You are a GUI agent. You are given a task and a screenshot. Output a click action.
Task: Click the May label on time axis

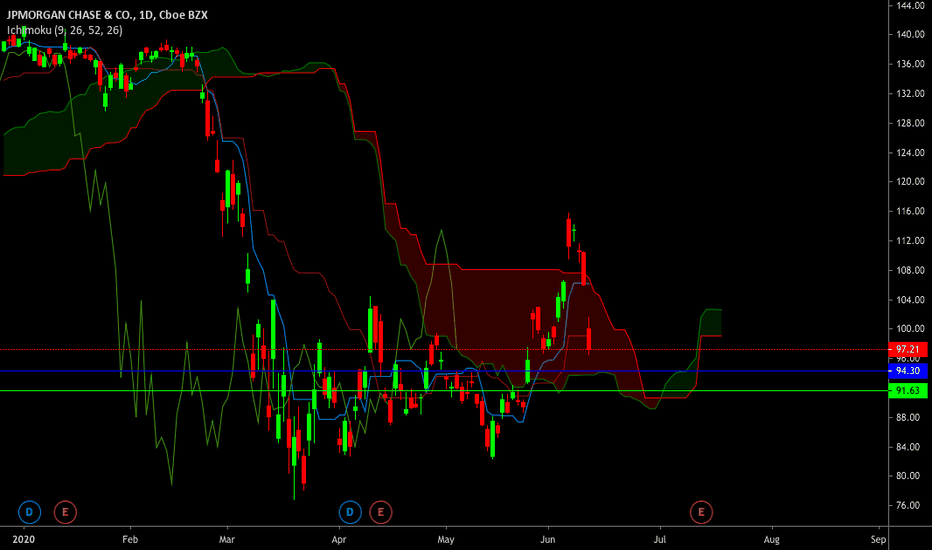tap(446, 539)
